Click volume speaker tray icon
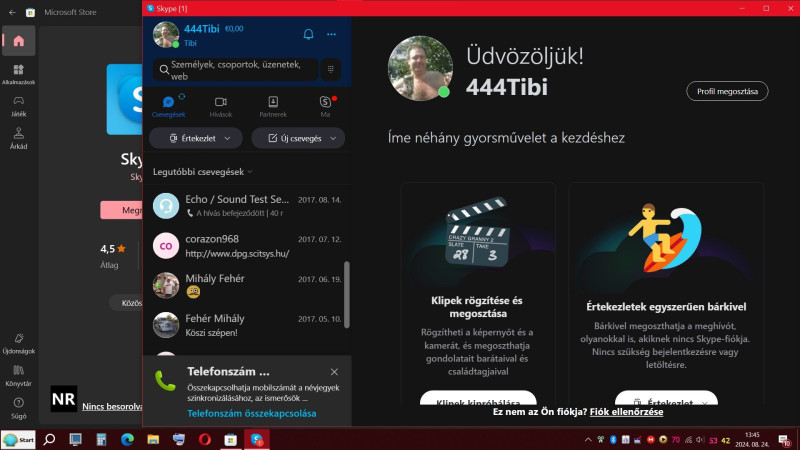The image size is (800, 450). pyautogui.click(x=701, y=440)
